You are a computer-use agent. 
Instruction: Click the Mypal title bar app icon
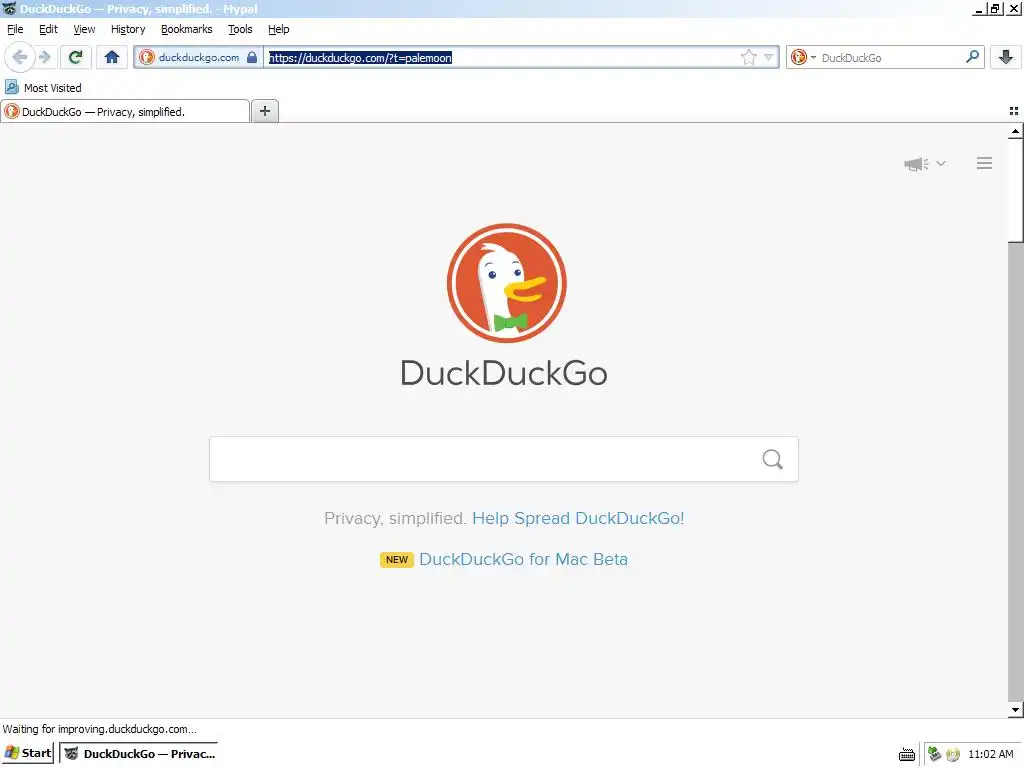click(x=9, y=8)
